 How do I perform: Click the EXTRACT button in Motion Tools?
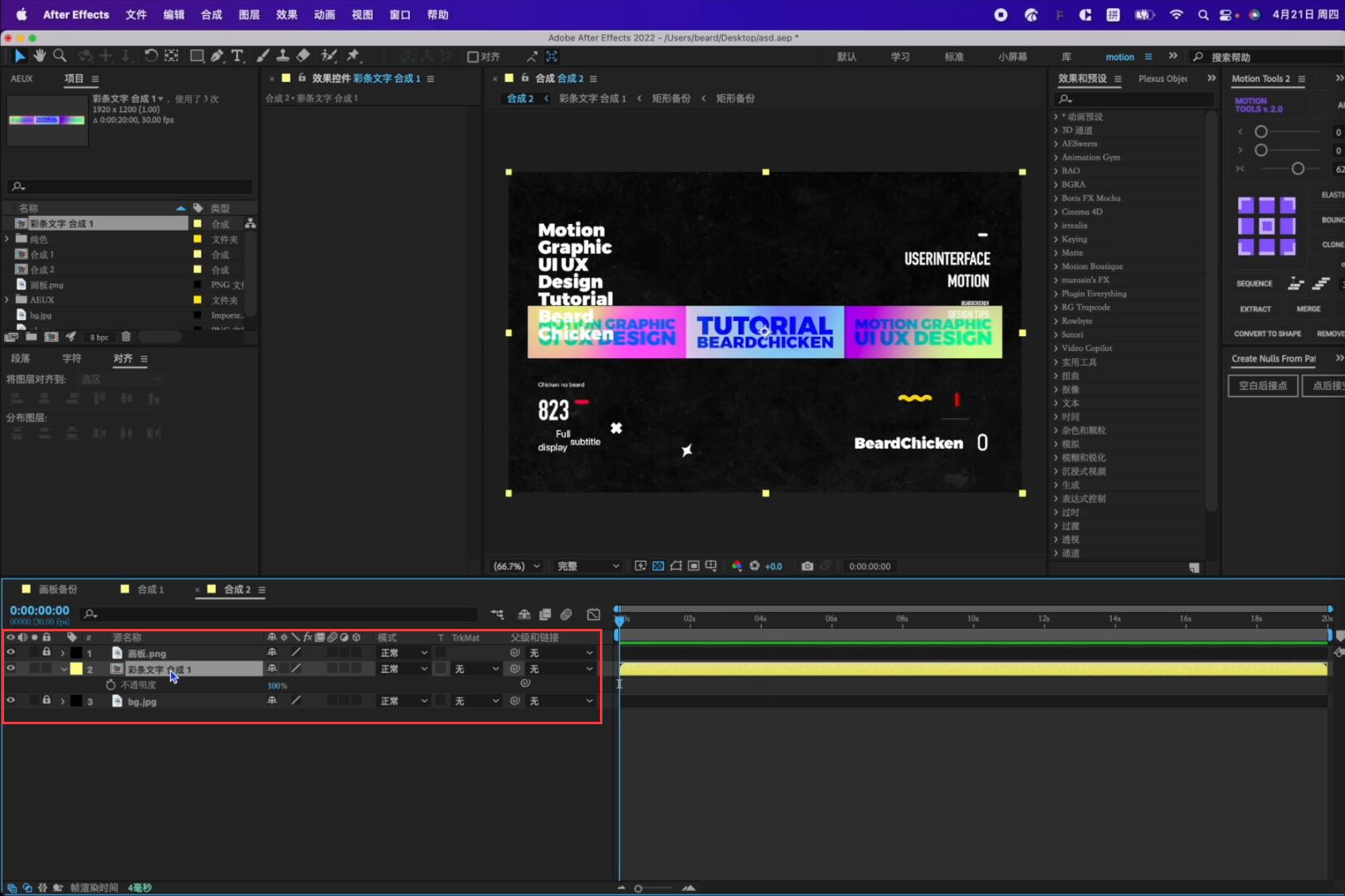pyautogui.click(x=1255, y=309)
